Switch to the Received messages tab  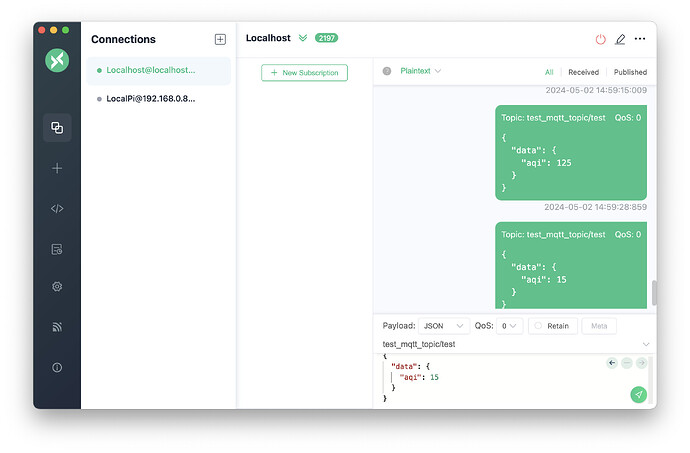click(584, 72)
